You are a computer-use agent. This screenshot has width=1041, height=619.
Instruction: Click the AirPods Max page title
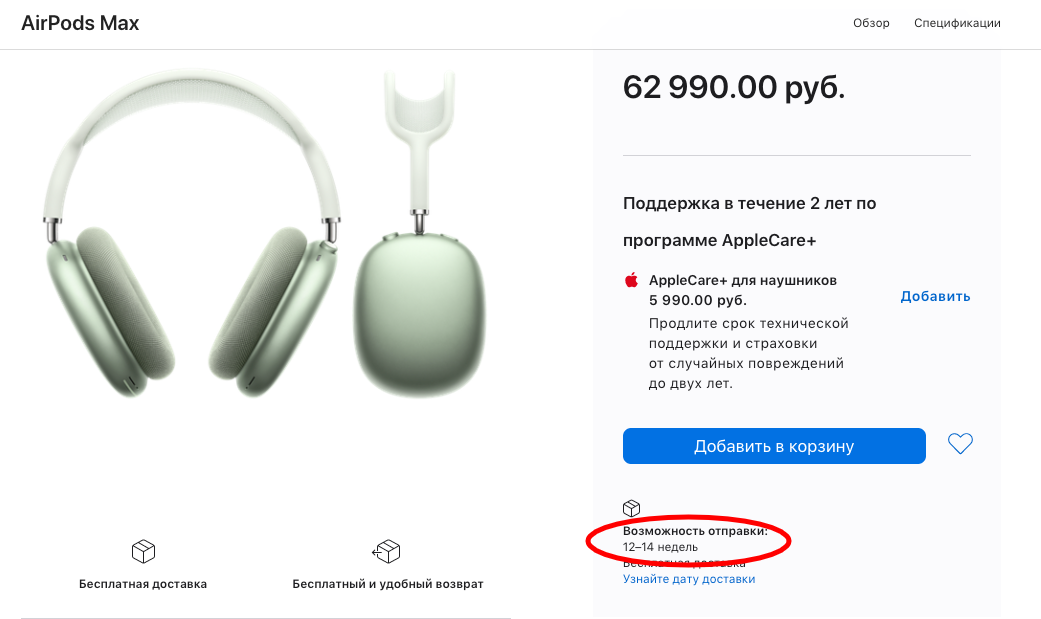tap(80, 23)
